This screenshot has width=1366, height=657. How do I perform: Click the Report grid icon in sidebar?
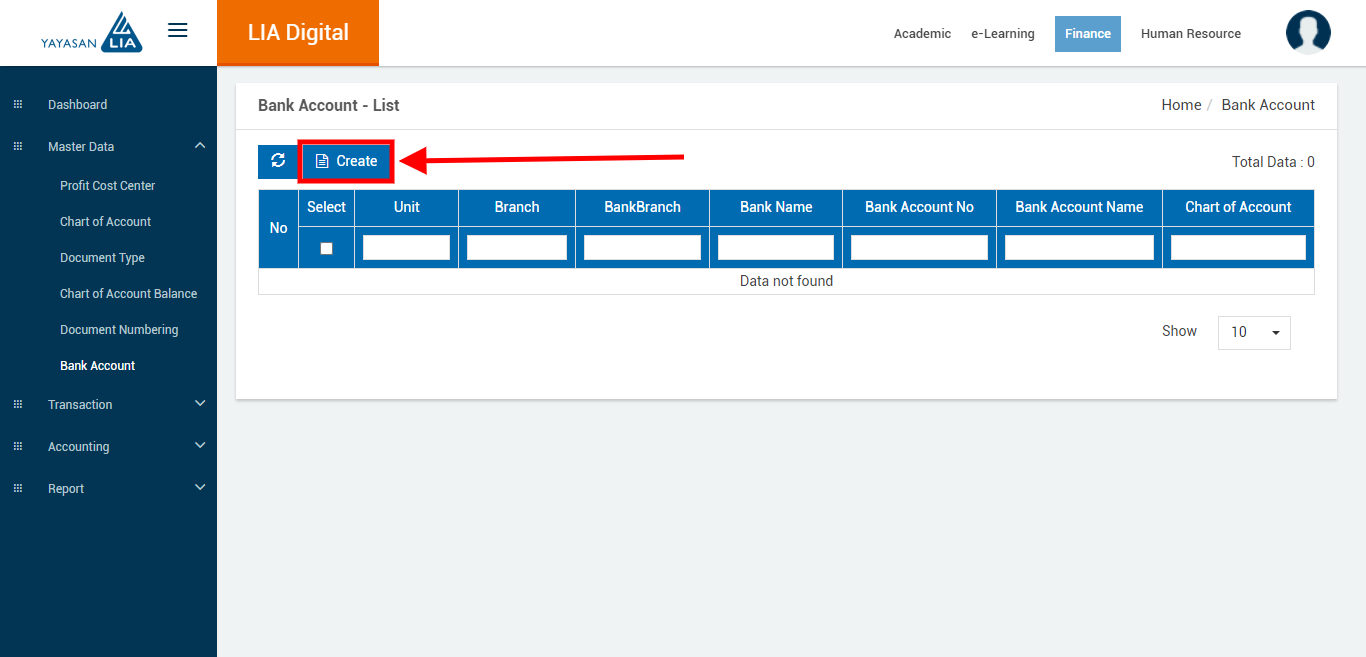17,489
